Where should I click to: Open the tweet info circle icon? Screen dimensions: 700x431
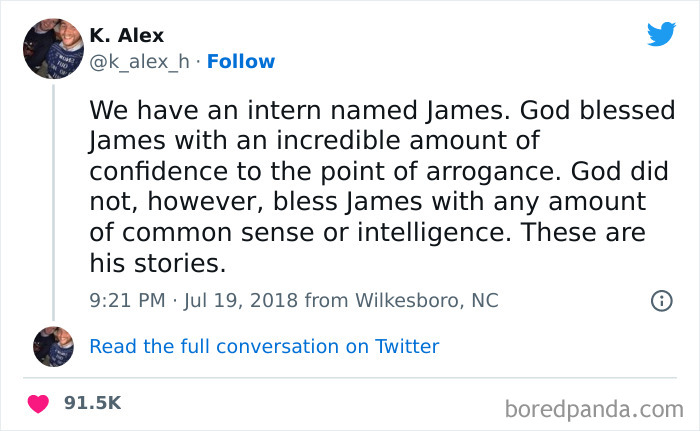[661, 300]
